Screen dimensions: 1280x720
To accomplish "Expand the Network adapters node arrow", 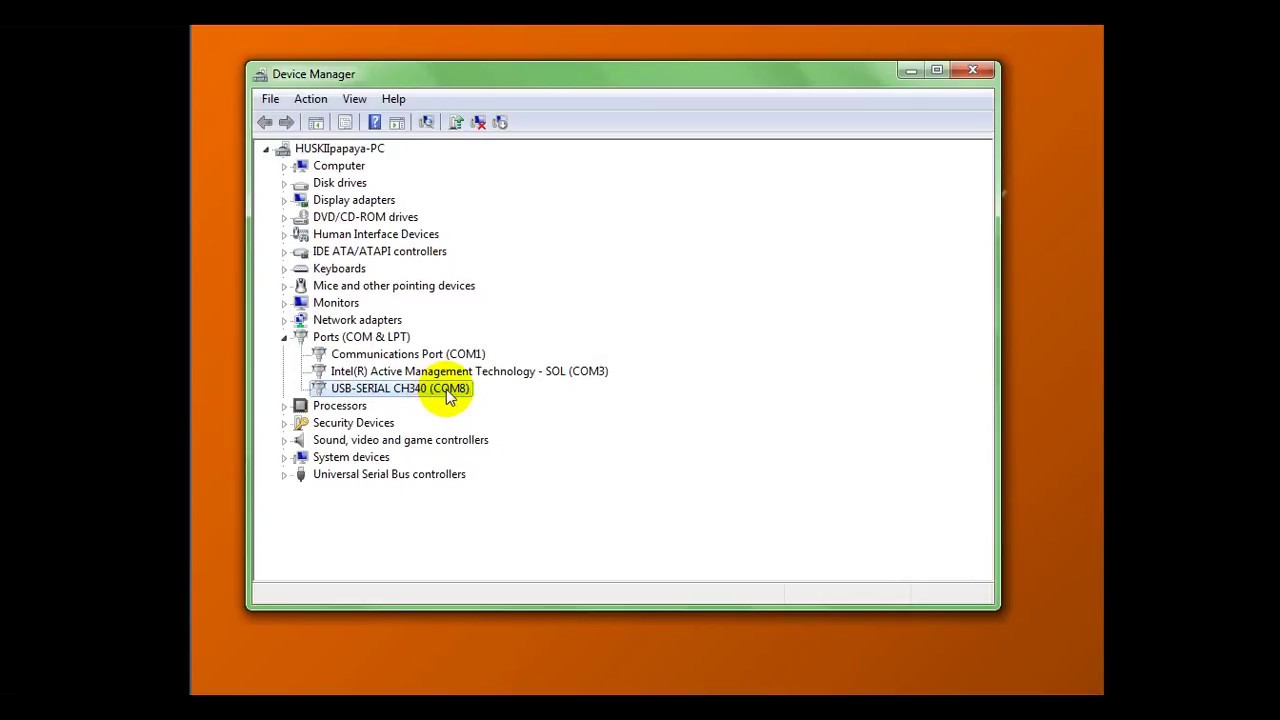I will [284, 320].
